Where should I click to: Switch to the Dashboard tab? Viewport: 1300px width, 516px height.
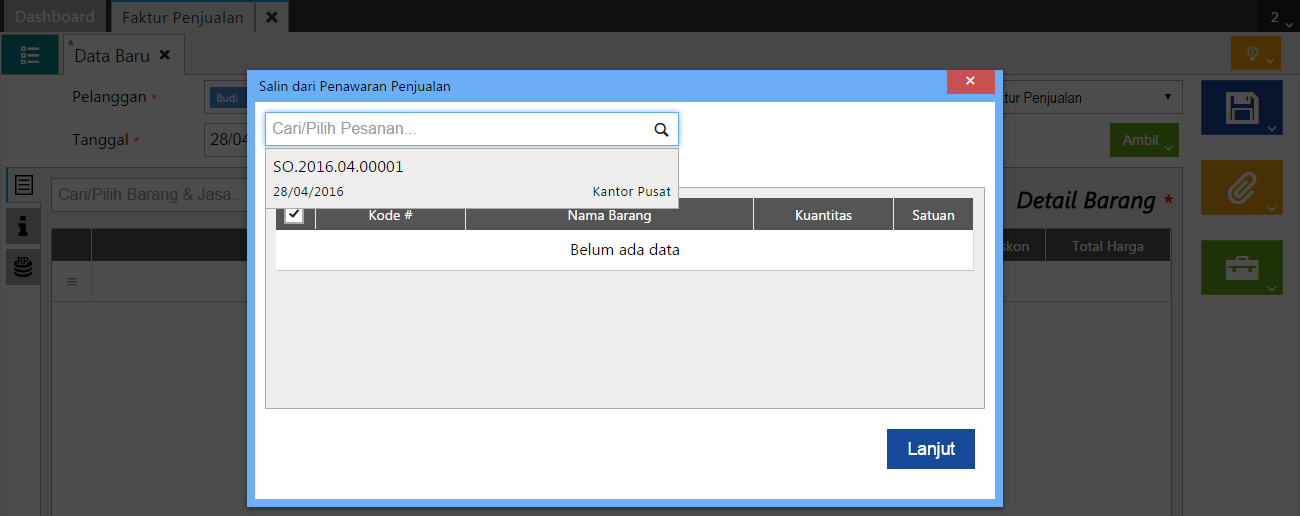(x=55, y=17)
